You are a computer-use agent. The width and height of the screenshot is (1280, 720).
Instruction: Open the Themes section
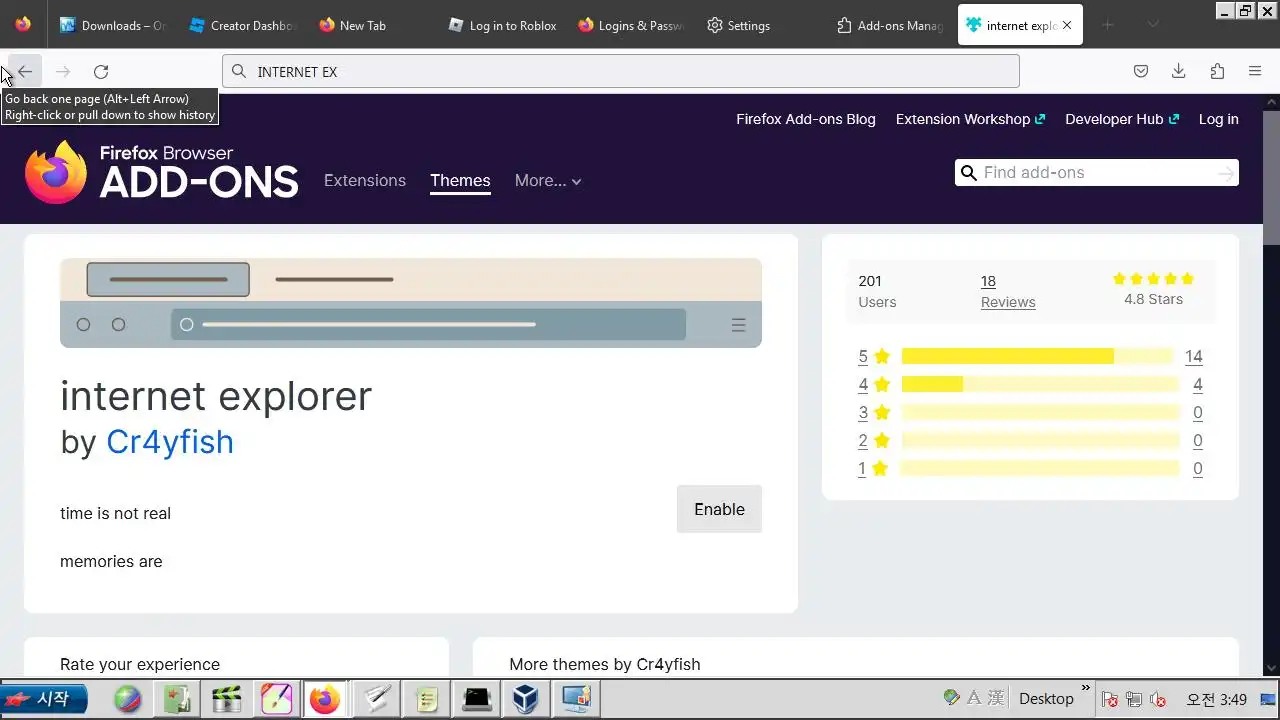coord(460,180)
